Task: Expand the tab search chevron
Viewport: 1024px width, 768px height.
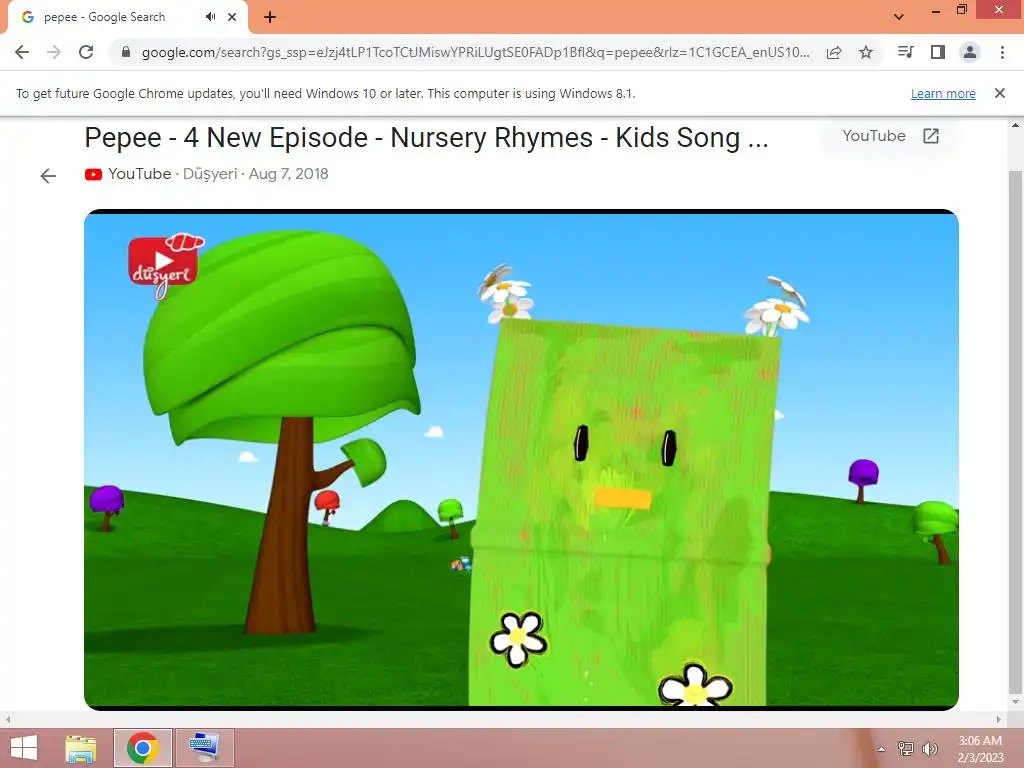Action: [899, 17]
